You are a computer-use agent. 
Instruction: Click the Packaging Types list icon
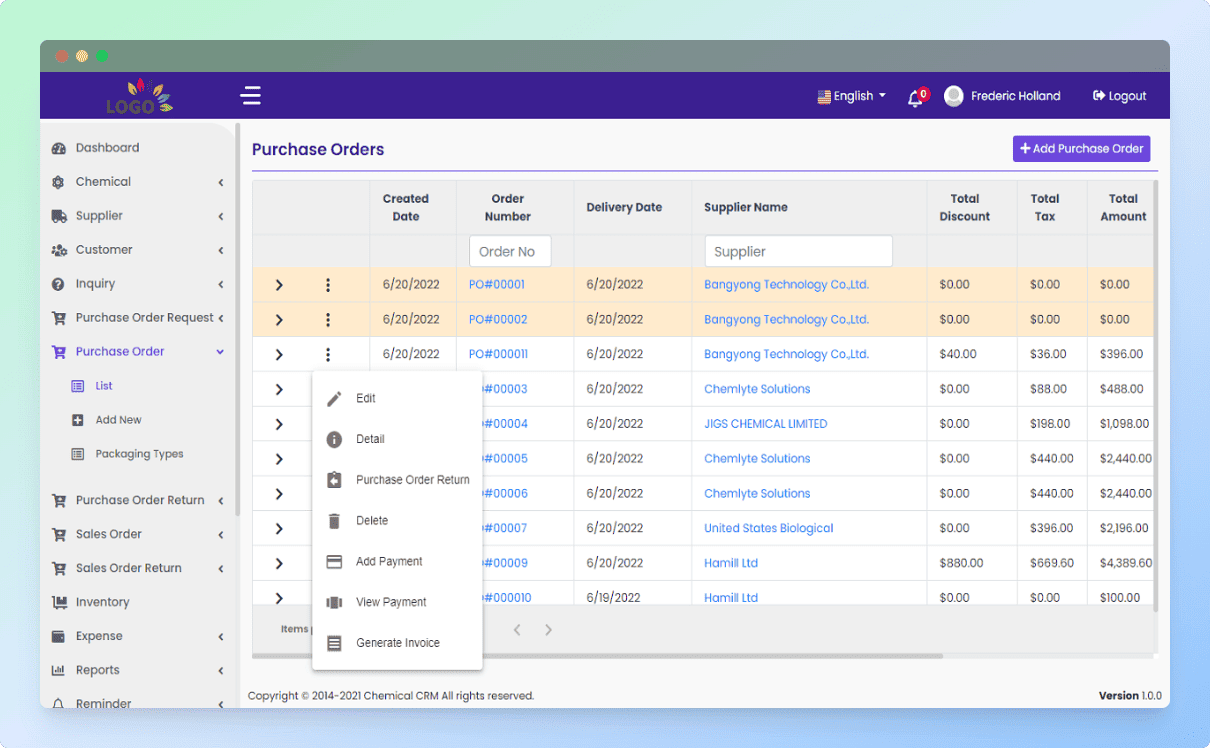click(x=78, y=454)
